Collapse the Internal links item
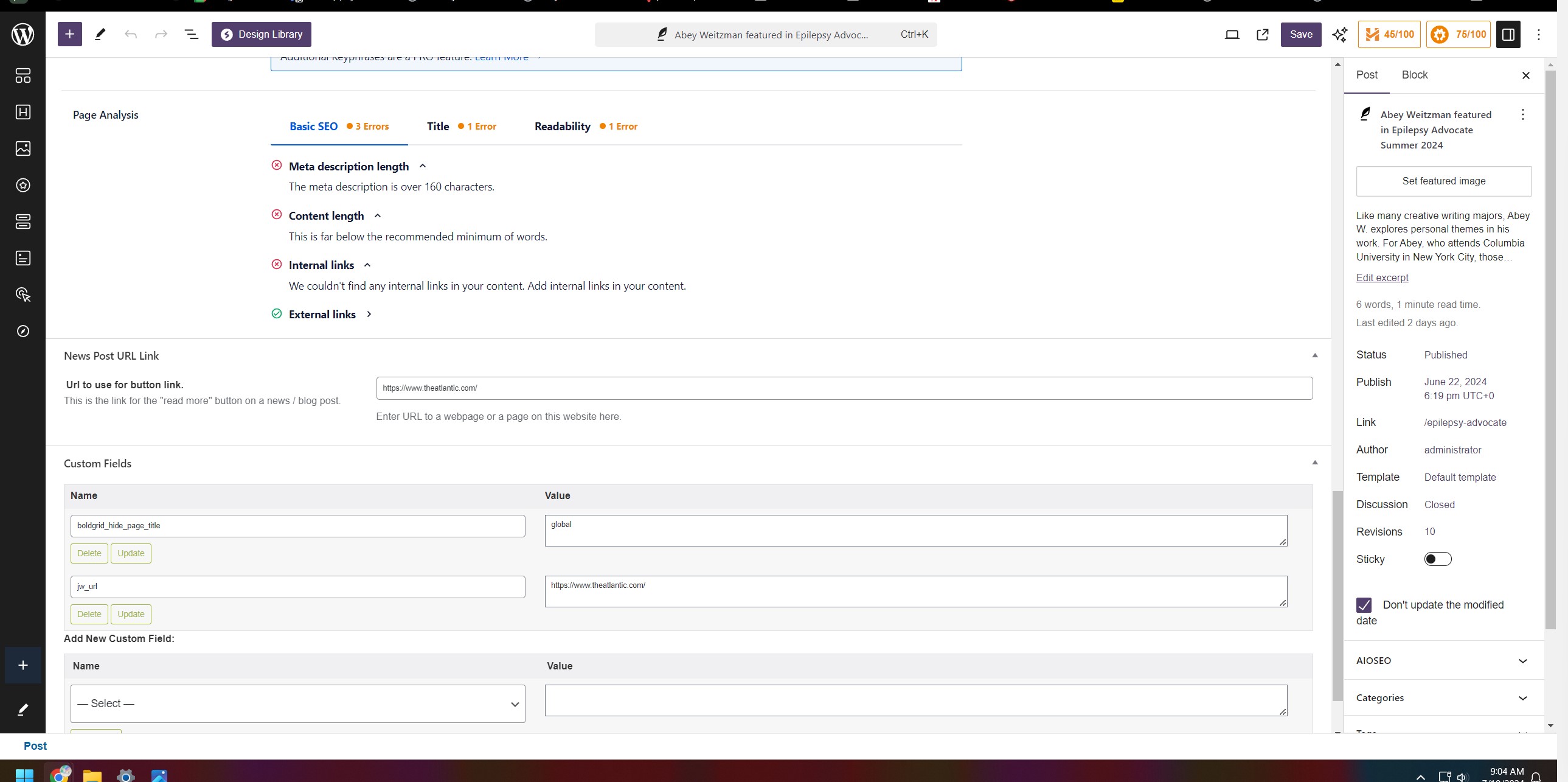The height and width of the screenshot is (782, 1568). (x=367, y=265)
